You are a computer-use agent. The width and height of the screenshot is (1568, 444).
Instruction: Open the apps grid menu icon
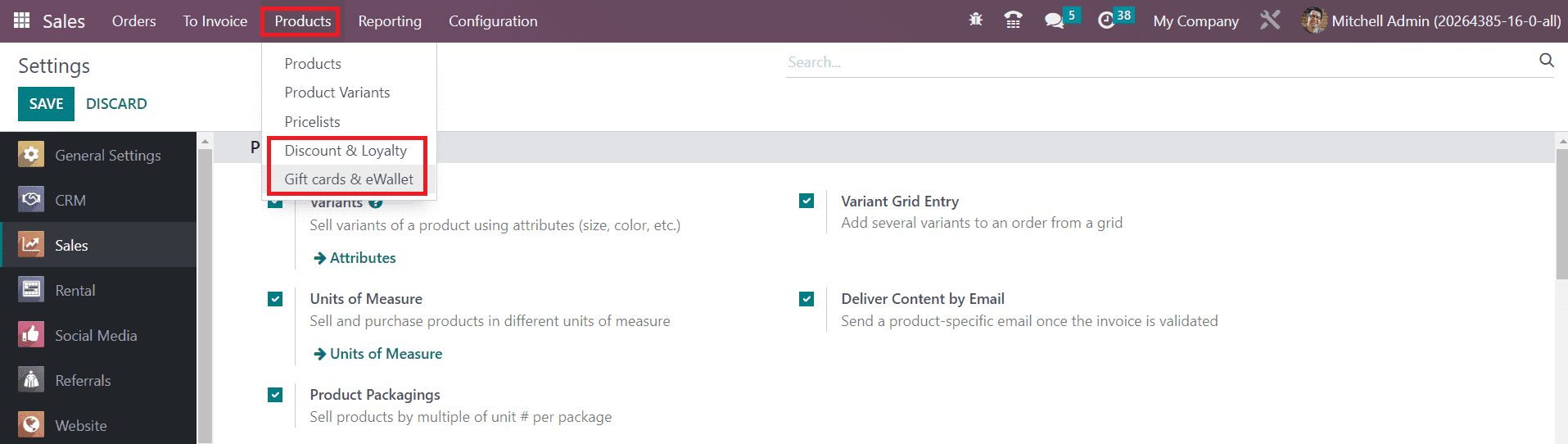(22, 20)
